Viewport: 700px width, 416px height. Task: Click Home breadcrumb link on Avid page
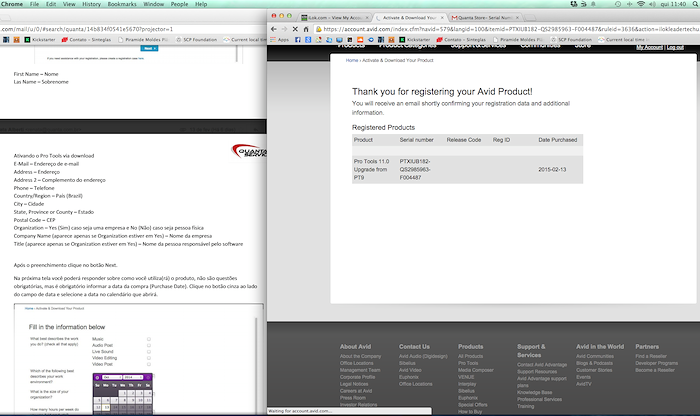coord(352,60)
